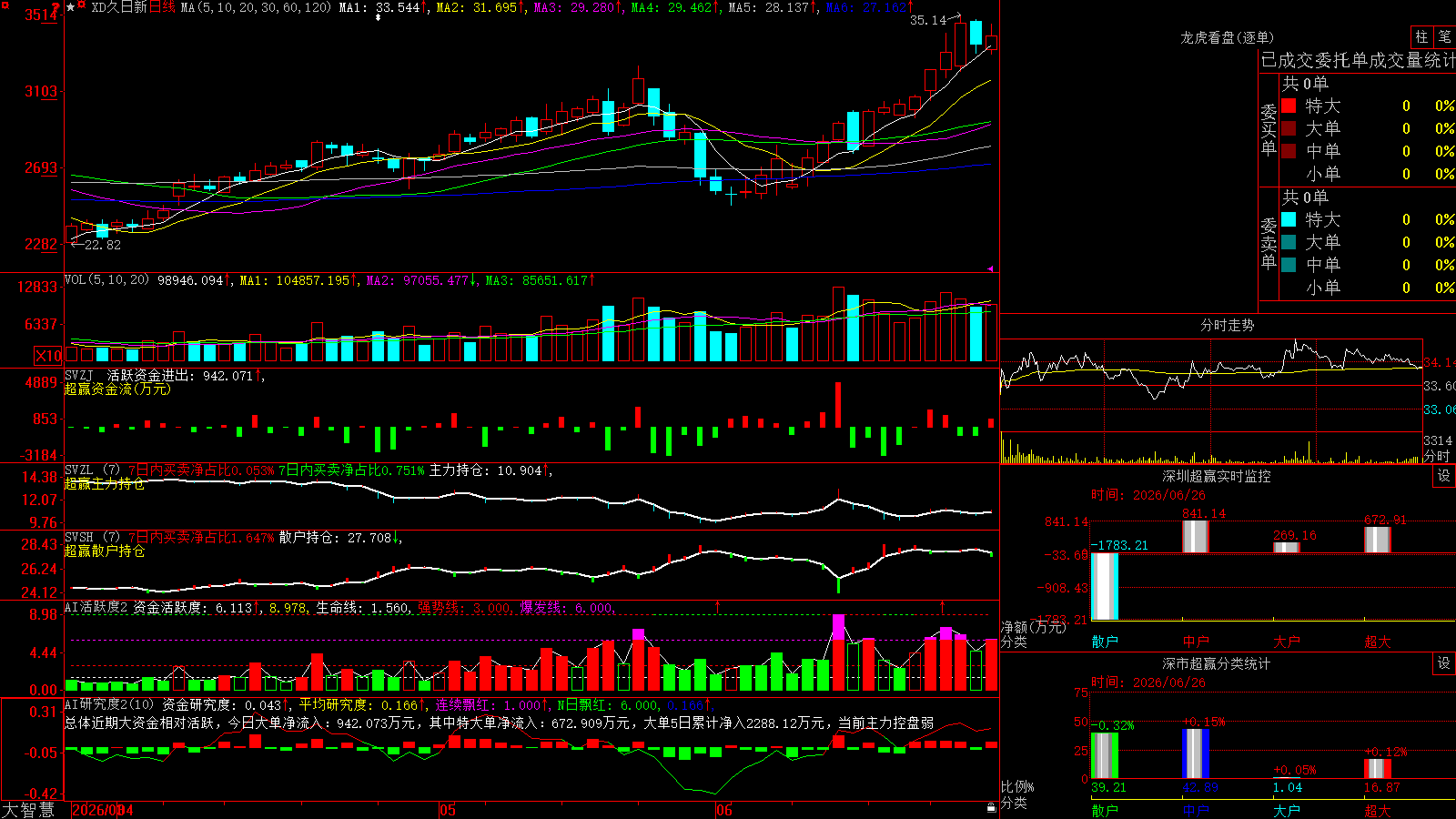Click the X10 volume scale marker
The height and width of the screenshot is (819, 1456).
(48, 356)
